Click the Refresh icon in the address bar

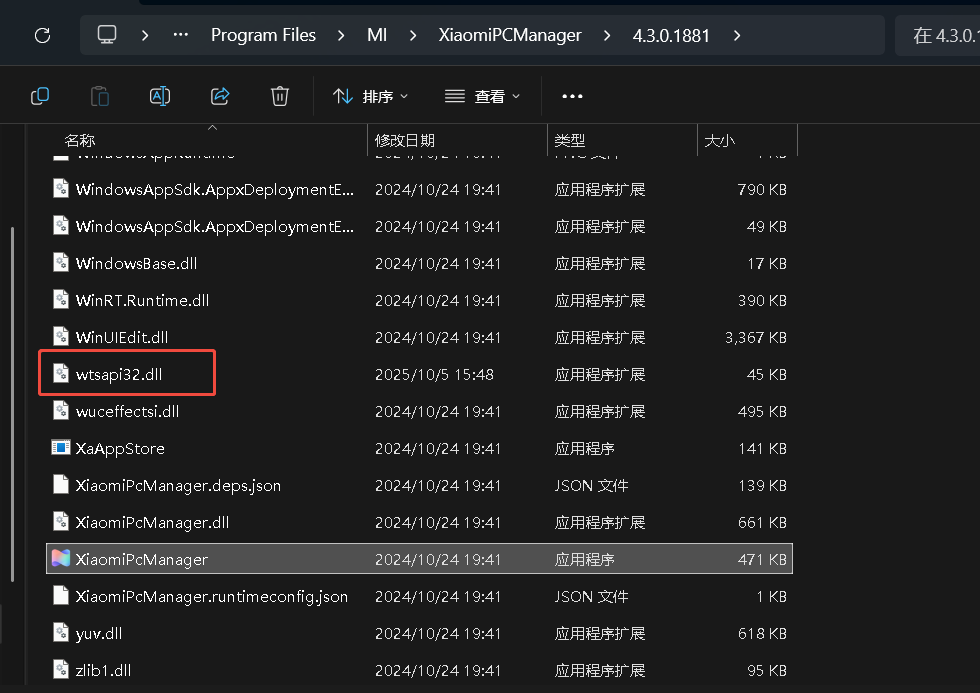tap(42, 35)
